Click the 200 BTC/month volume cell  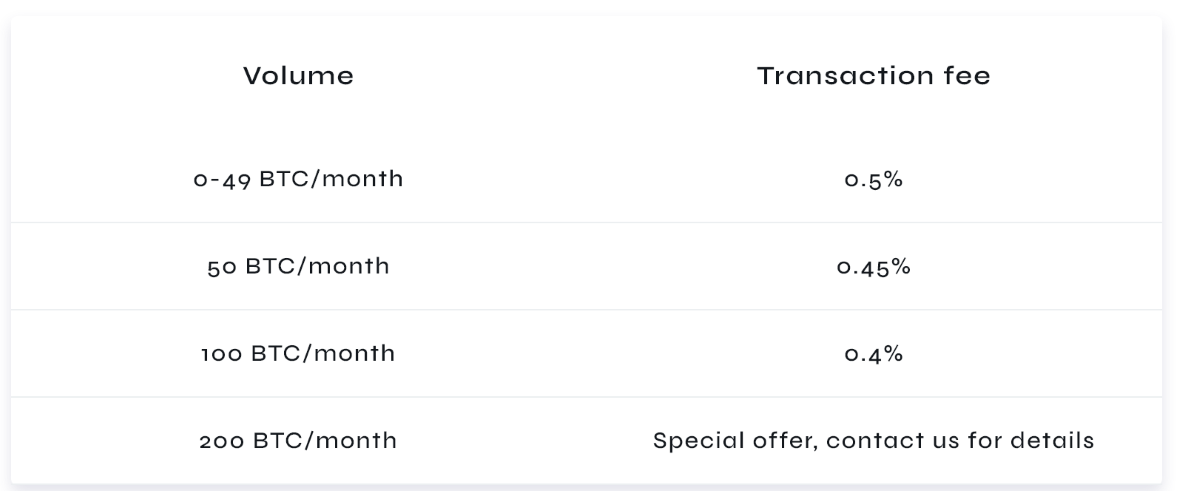tap(298, 440)
